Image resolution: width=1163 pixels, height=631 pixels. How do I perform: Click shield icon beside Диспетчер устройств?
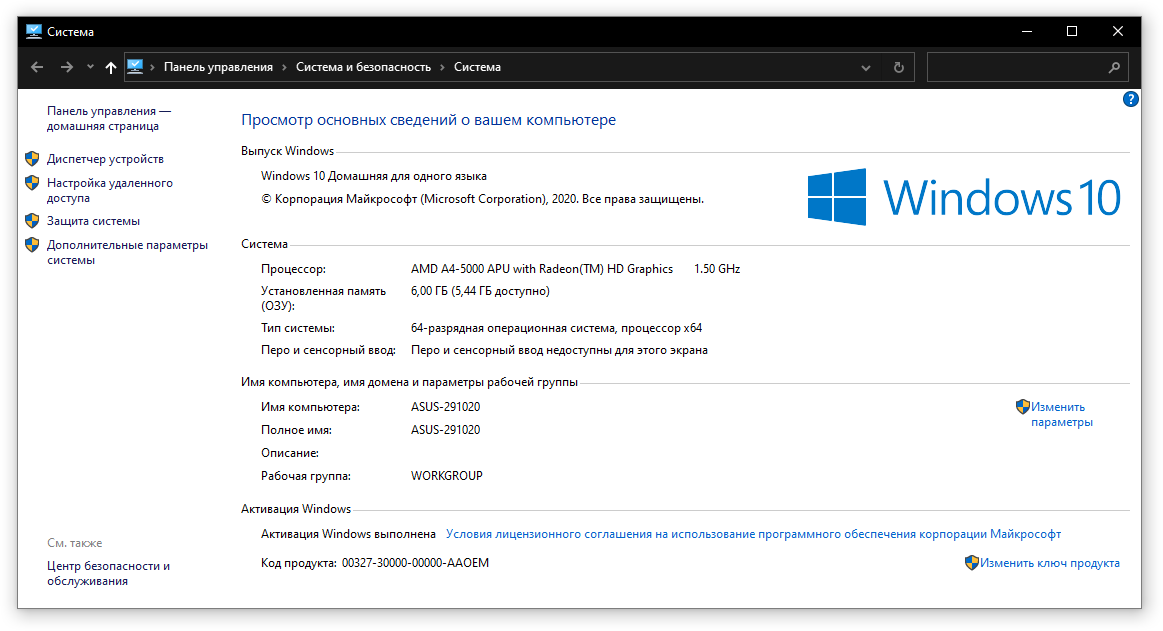[x=32, y=159]
